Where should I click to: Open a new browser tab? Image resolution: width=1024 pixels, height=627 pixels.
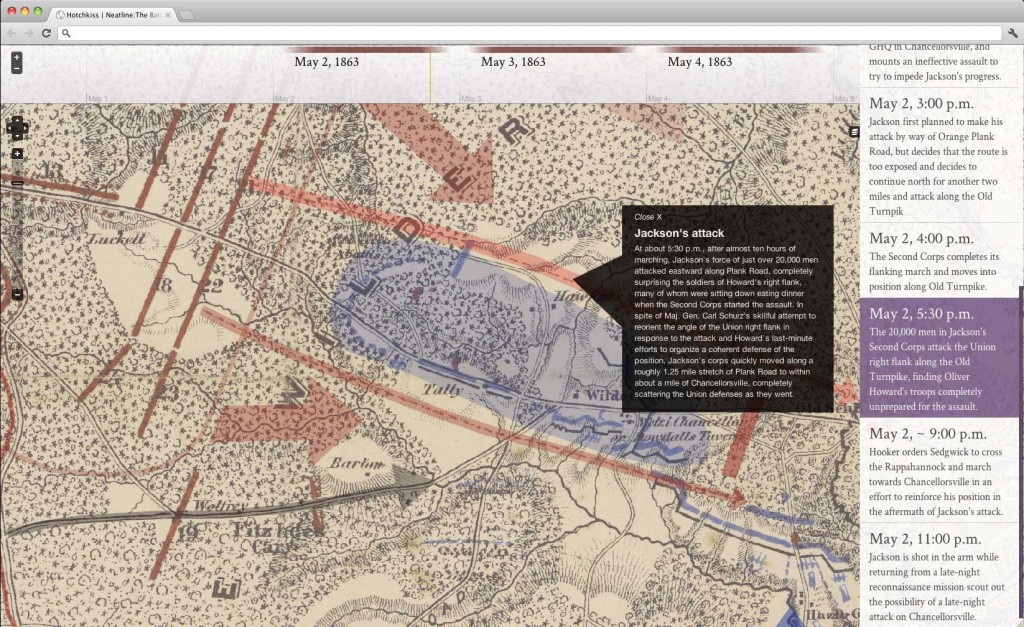(187, 15)
